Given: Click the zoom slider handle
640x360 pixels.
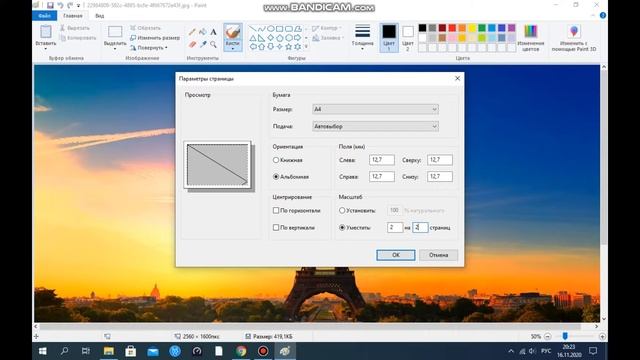Looking at the screenshot, I should [565, 336].
